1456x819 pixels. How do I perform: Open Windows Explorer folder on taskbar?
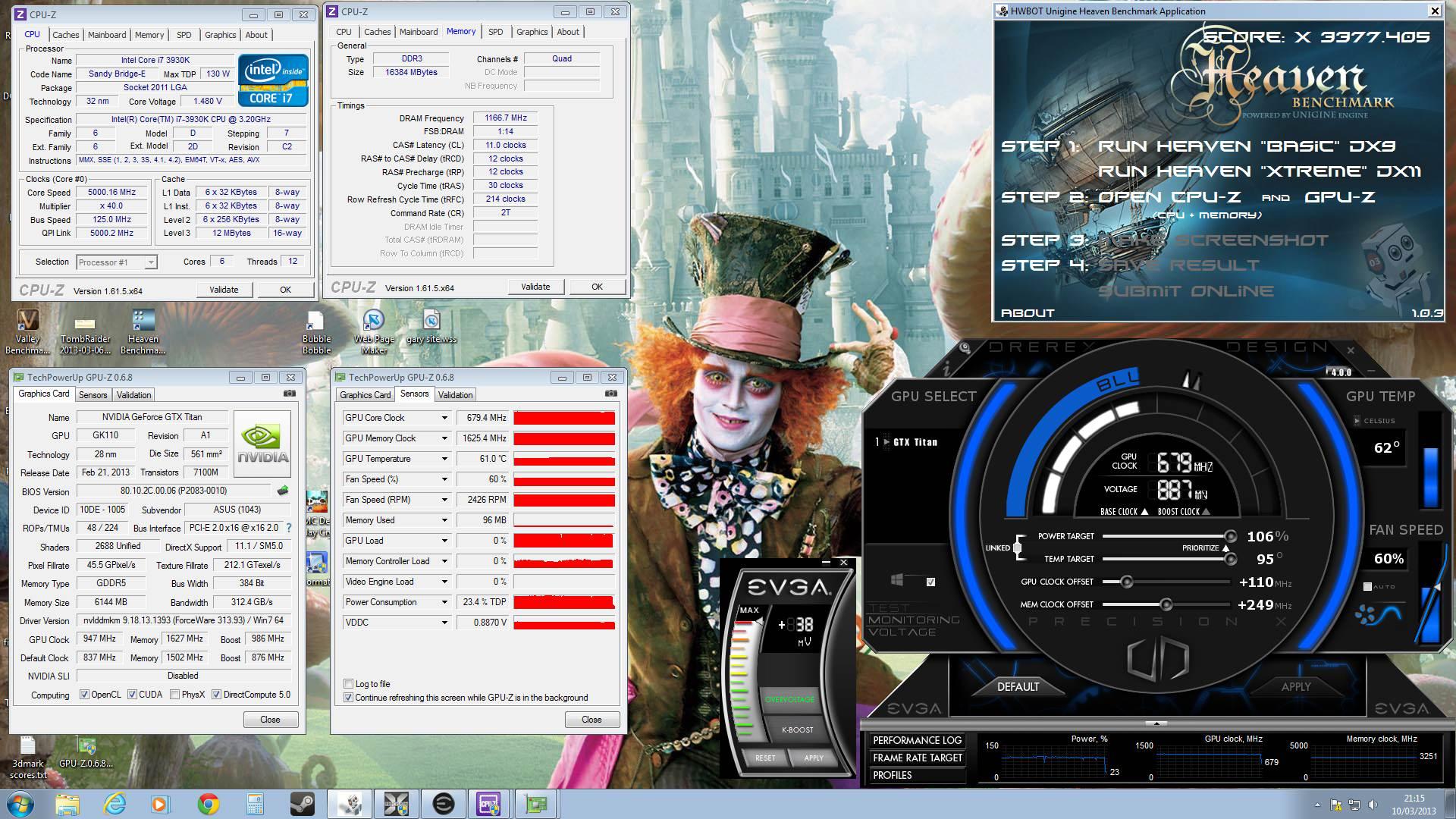(x=67, y=804)
